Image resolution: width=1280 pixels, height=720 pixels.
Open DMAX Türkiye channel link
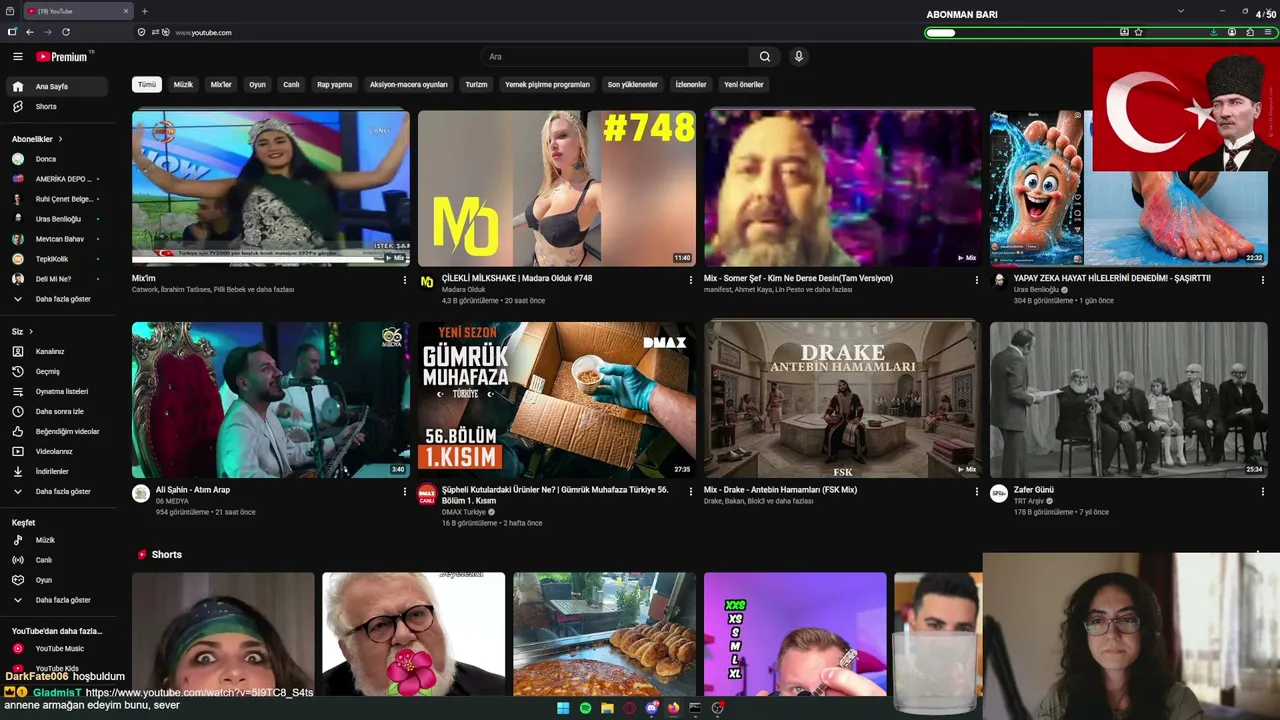464,512
